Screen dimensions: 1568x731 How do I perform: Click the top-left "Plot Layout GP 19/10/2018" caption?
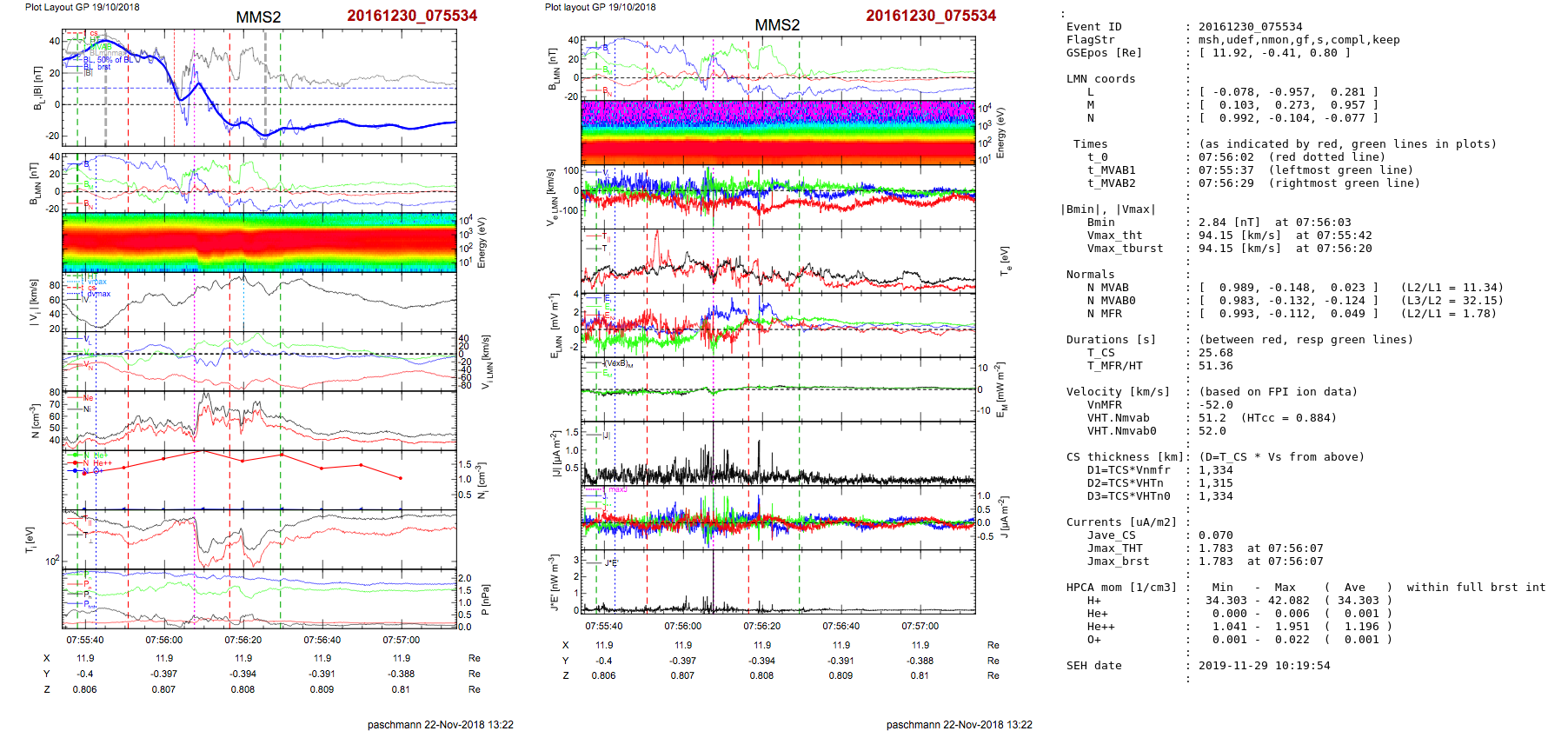82,7
